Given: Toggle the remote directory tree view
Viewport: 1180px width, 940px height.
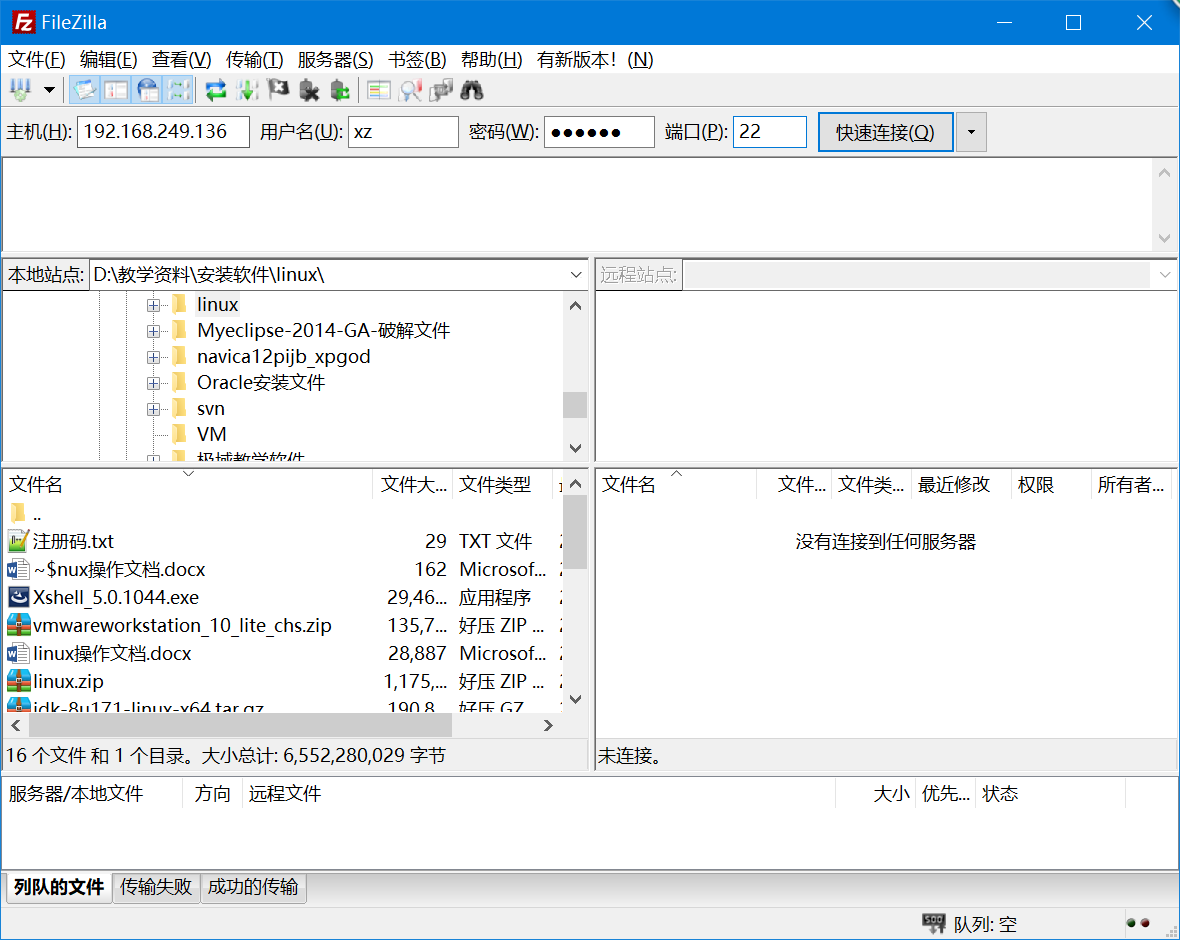Looking at the screenshot, I should [148, 90].
